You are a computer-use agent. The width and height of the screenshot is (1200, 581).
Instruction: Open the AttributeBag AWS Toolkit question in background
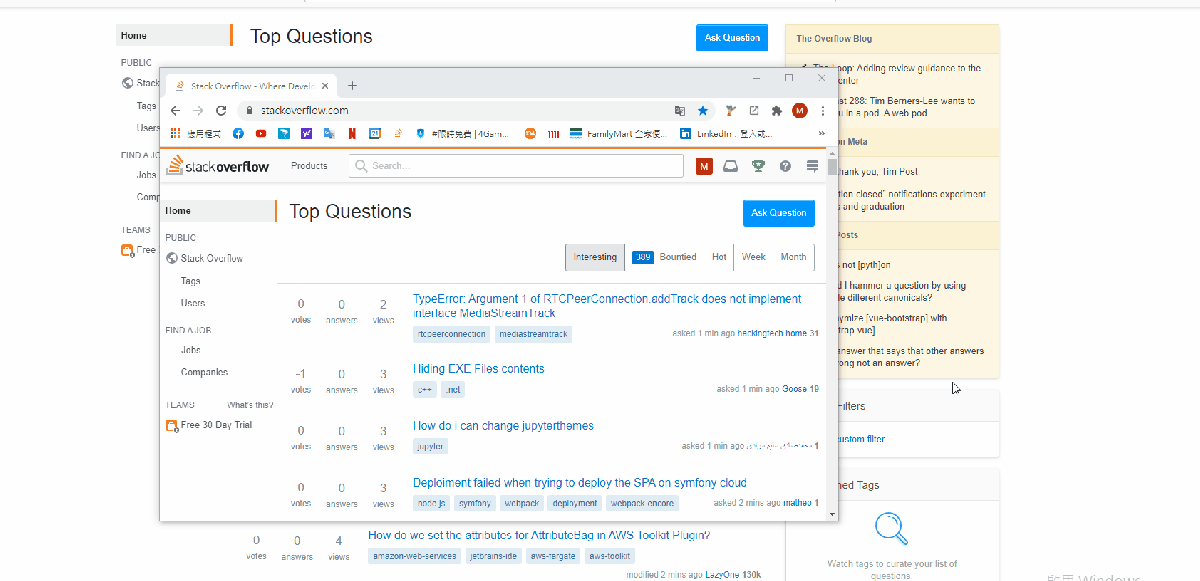click(x=539, y=535)
